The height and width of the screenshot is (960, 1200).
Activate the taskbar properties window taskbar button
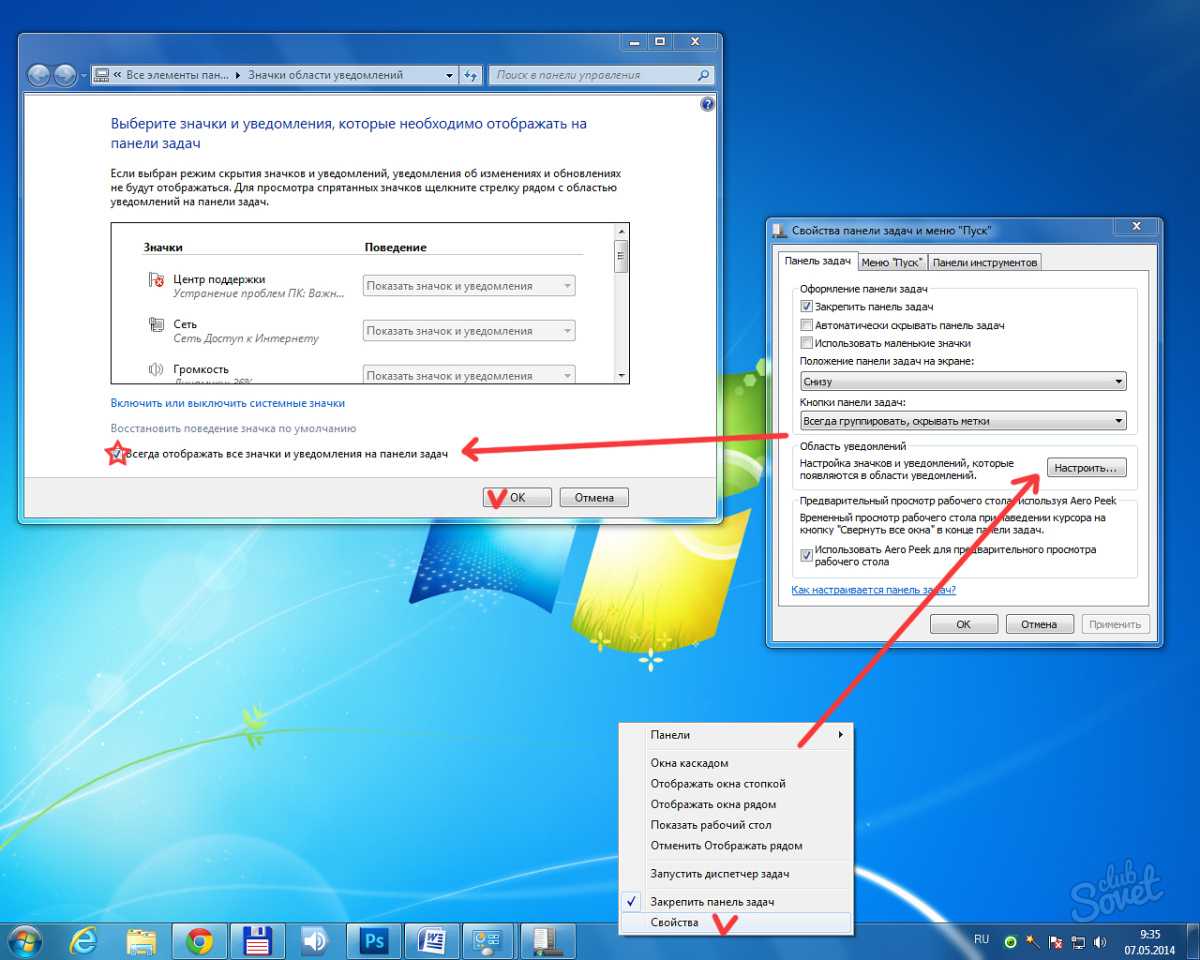pos(549,941)
